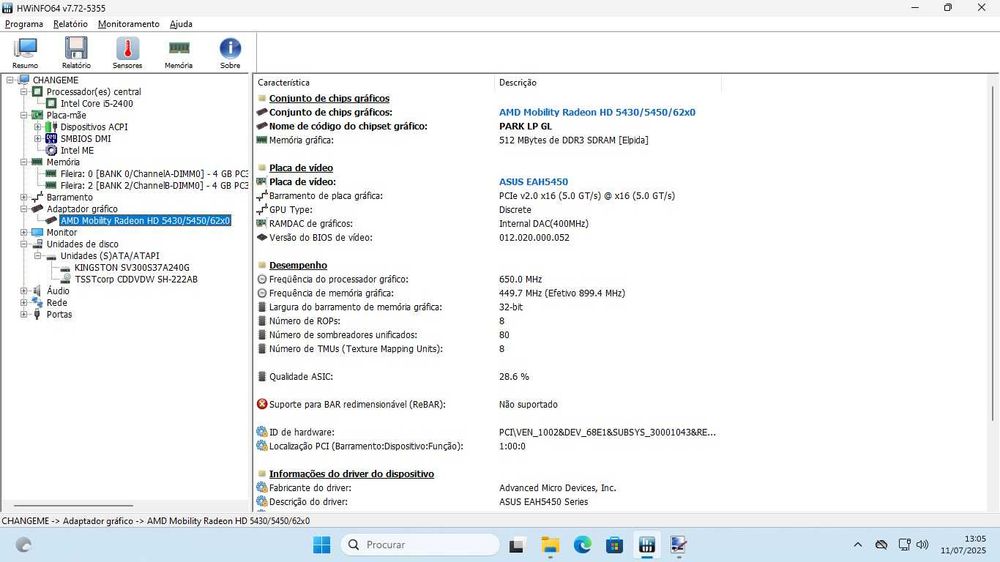Screen dimensions: 1000x562
Task: Select TSSTcorp CDDVDW SH-222AB drive
Action: 136,279
